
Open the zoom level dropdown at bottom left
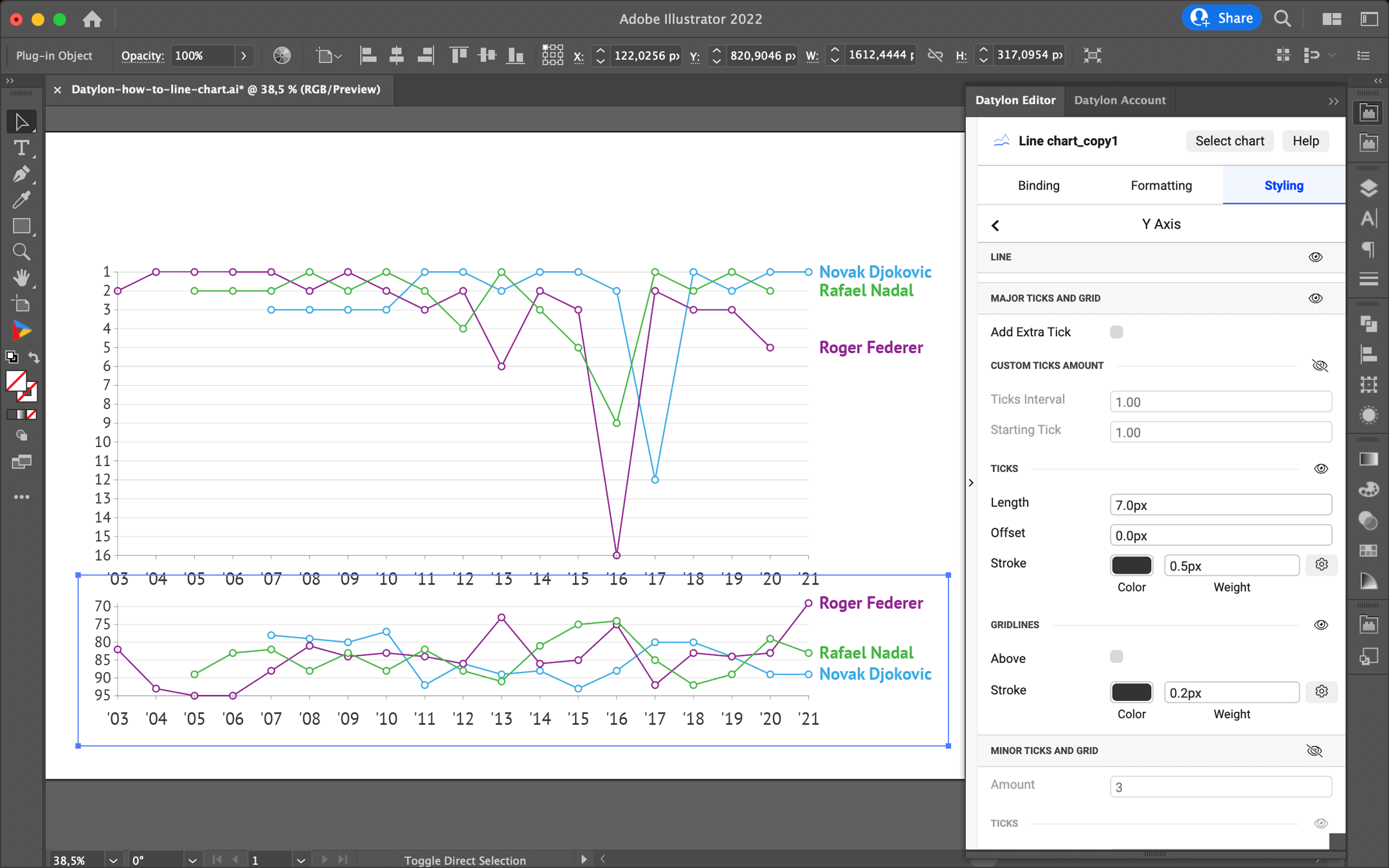coord(113,860)
